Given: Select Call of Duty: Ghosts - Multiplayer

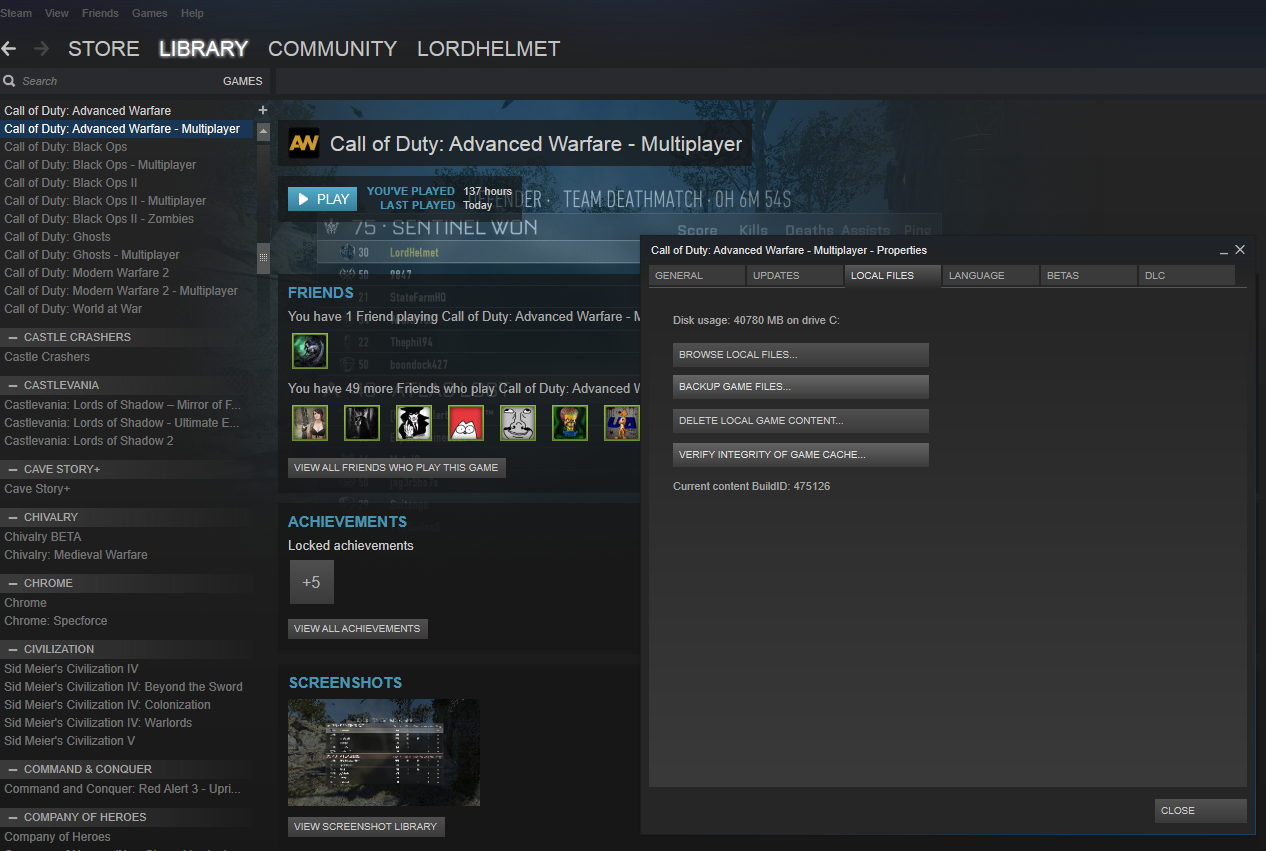Looking at the screenshot, I should coord(92,255).
